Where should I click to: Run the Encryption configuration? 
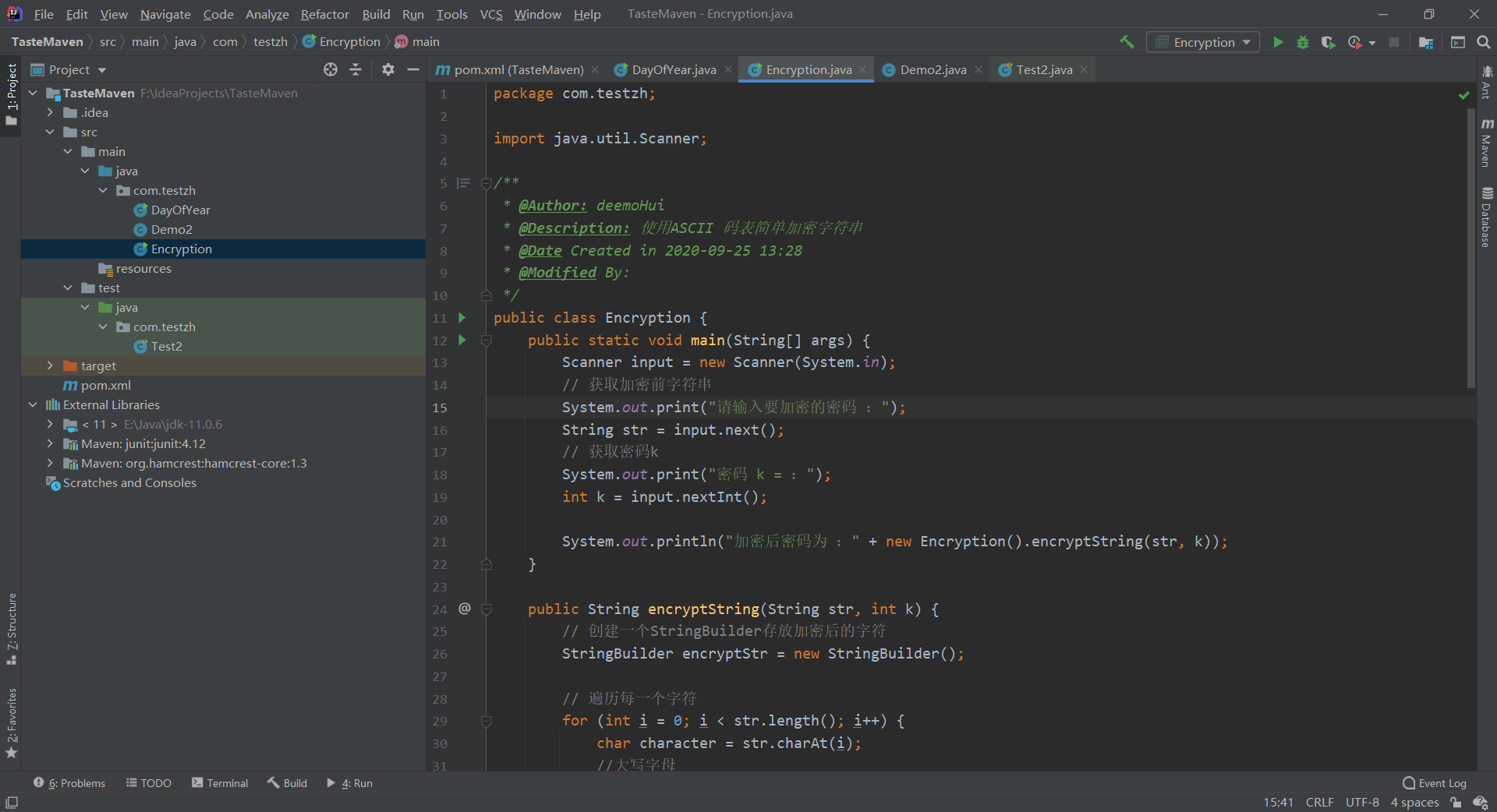[x=1278, y=42]
